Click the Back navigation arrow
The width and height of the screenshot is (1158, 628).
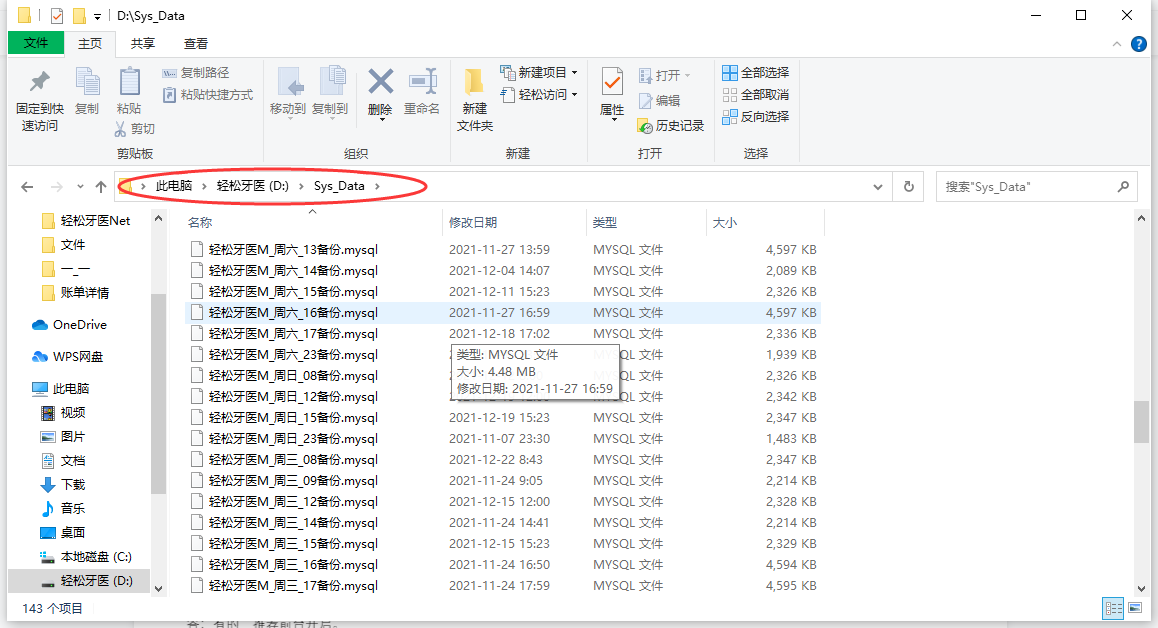pyautogui.click(x=27, y=187)
